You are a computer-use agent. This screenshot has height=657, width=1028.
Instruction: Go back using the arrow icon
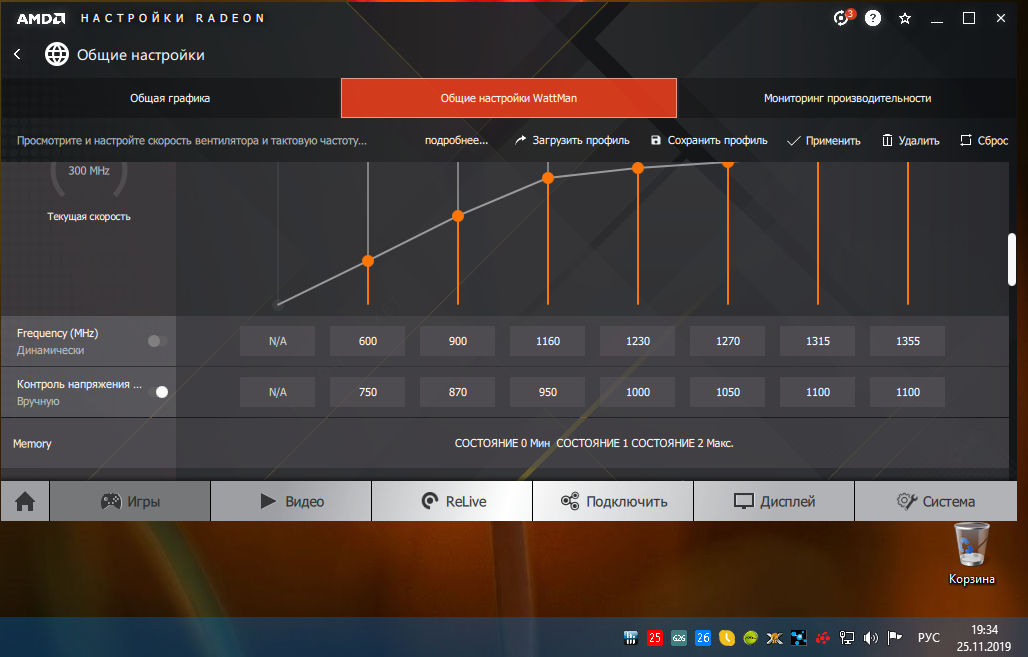click(x=18, y=54)
